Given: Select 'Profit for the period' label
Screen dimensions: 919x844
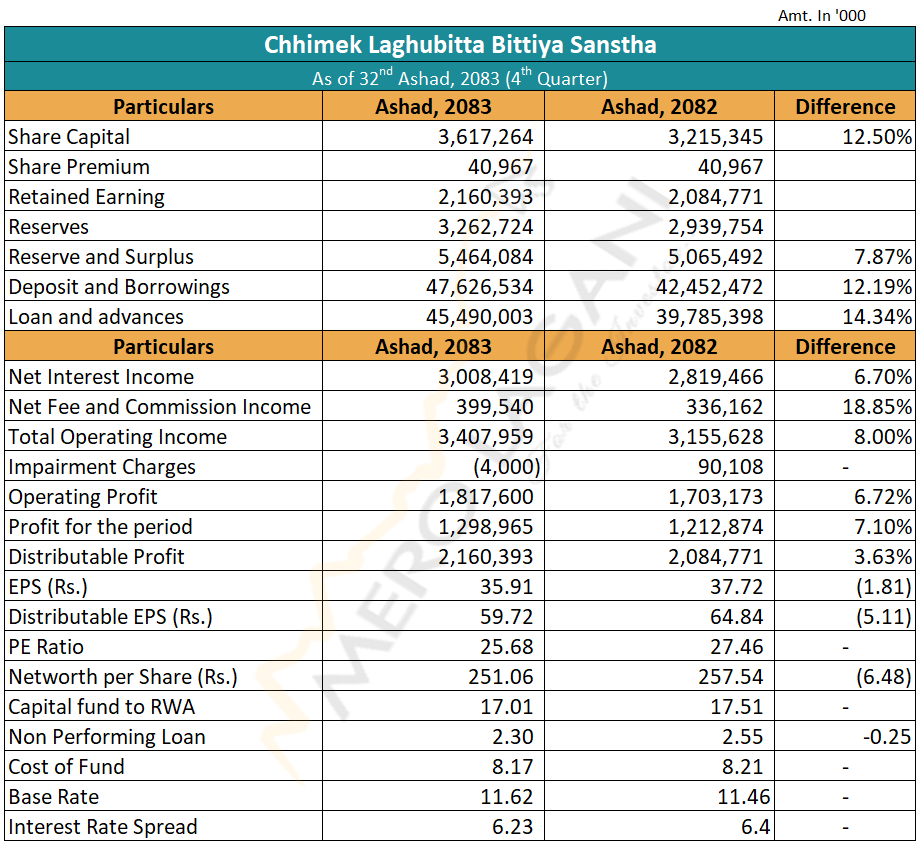Looking at the screenshot, I should click(100, 526).
